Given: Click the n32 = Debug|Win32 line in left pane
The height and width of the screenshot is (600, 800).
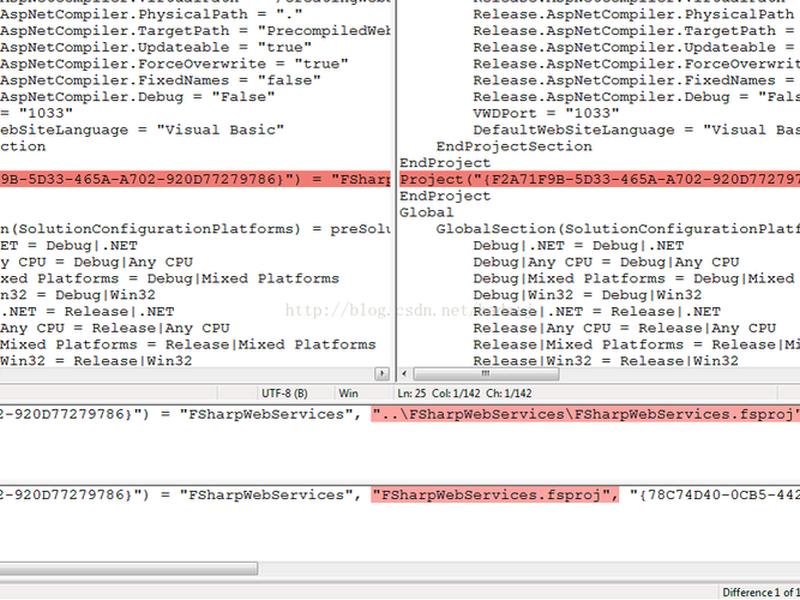Looking at the screenshot, I should coord(78,295).
